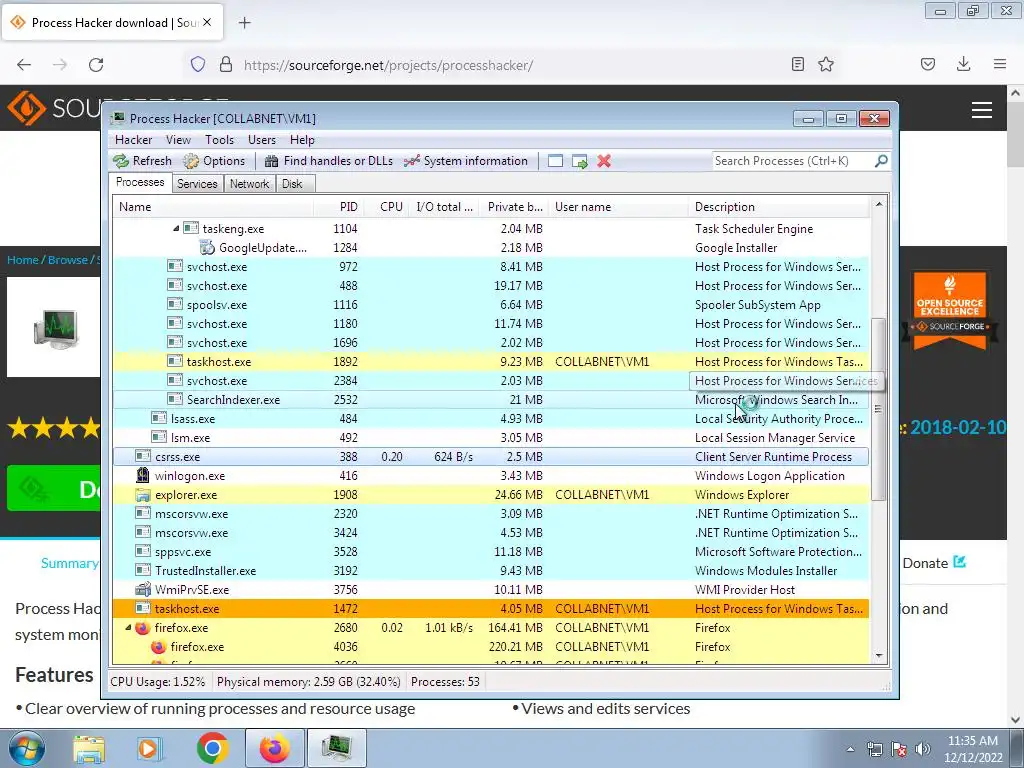Screen dimensions: 1024x768
Task: Click the find window toolbar icon
Action: click(x=555, y=161)
